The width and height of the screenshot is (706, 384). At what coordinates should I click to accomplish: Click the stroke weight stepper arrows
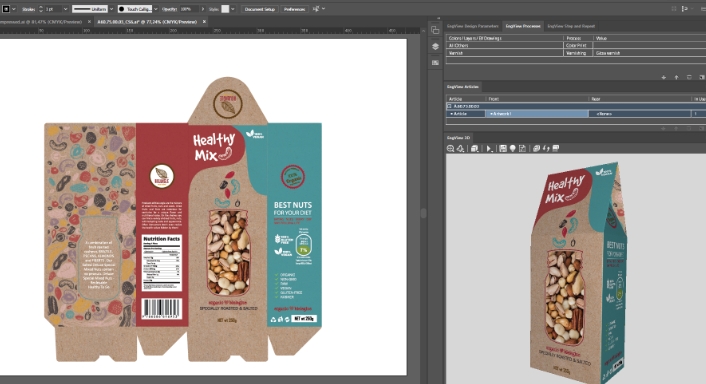pyautogui.click(x=41, y=9)
